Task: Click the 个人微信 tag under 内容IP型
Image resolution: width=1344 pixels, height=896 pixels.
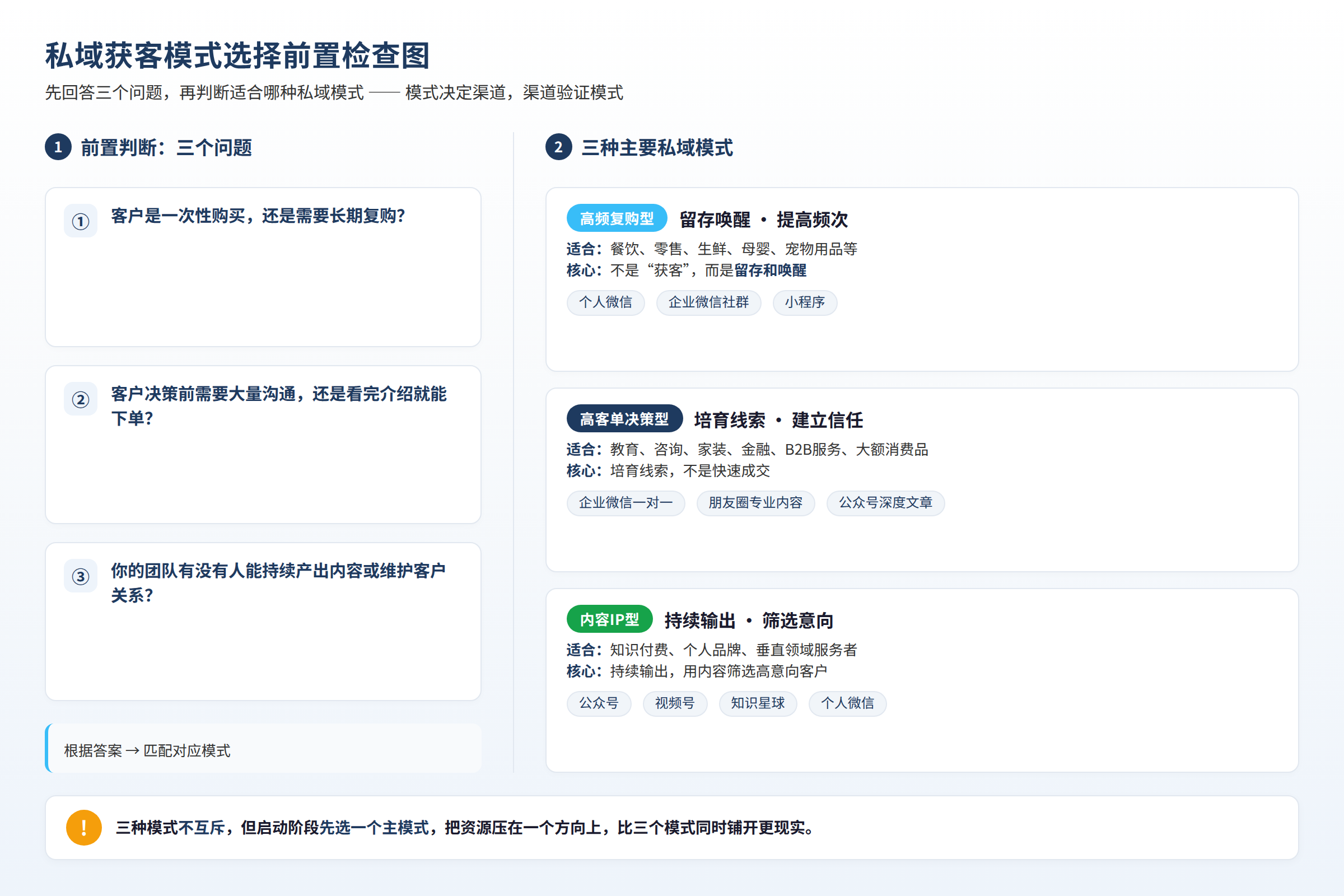Action: (x=847, y=703)
